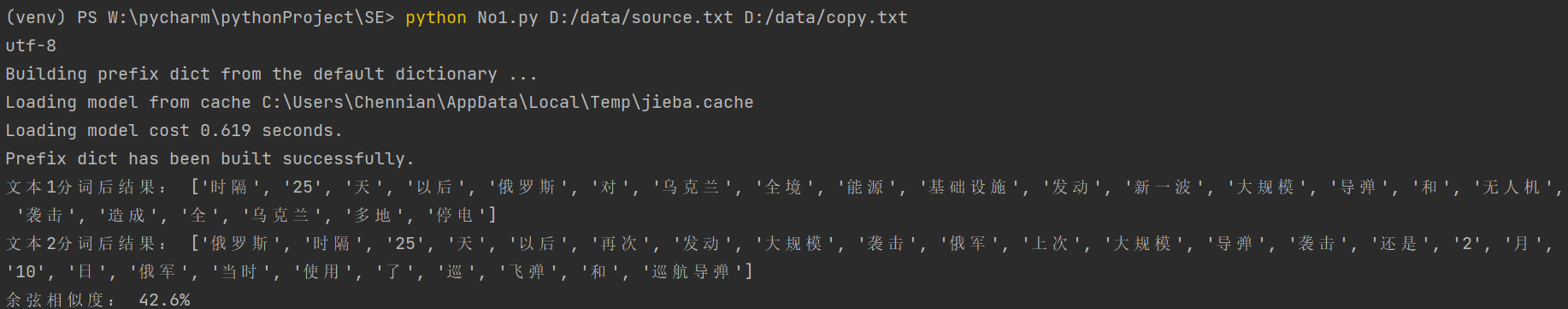Click 'Loading model cost 0.619 seconds' line

(174, 131)
